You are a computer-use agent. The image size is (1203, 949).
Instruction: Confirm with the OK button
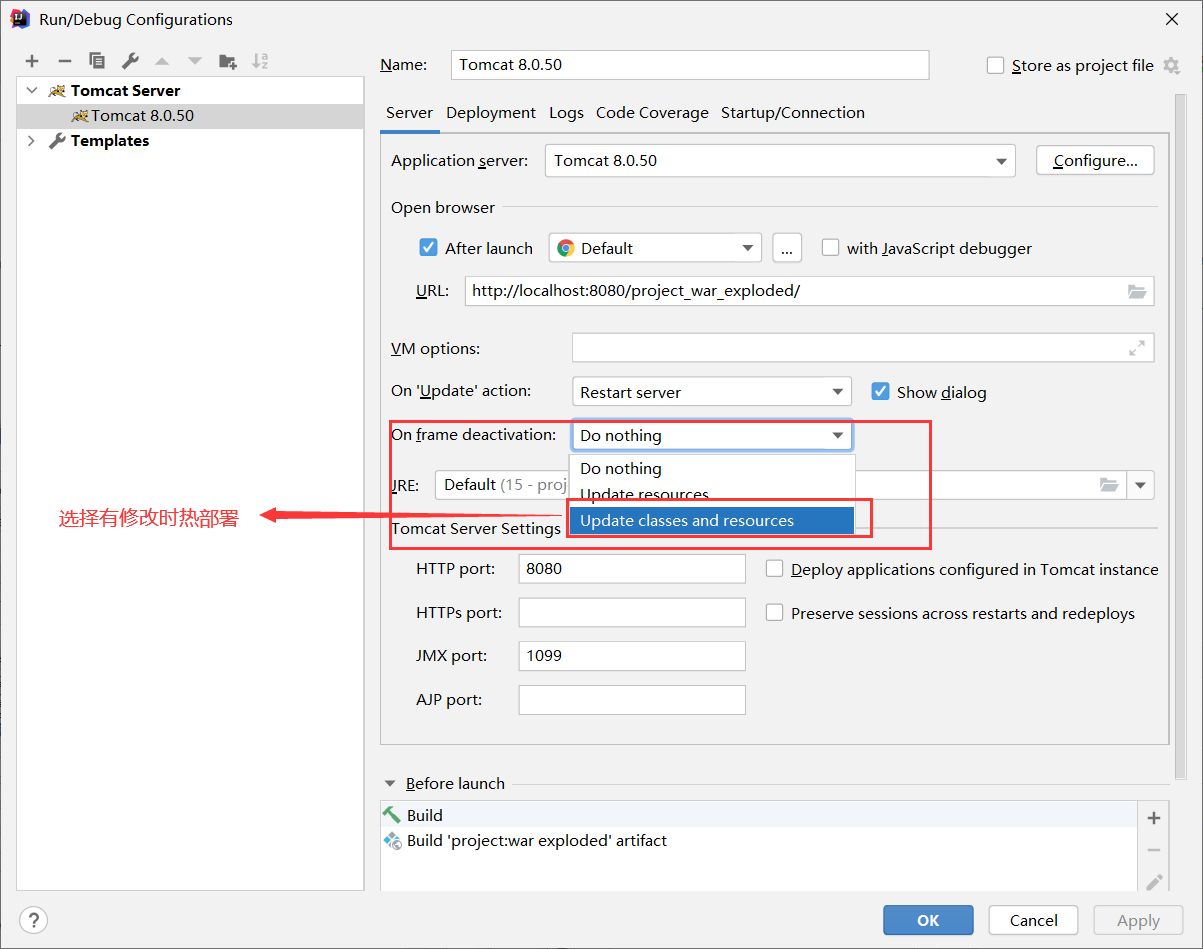pyautogui.click(x=928, y=920)
